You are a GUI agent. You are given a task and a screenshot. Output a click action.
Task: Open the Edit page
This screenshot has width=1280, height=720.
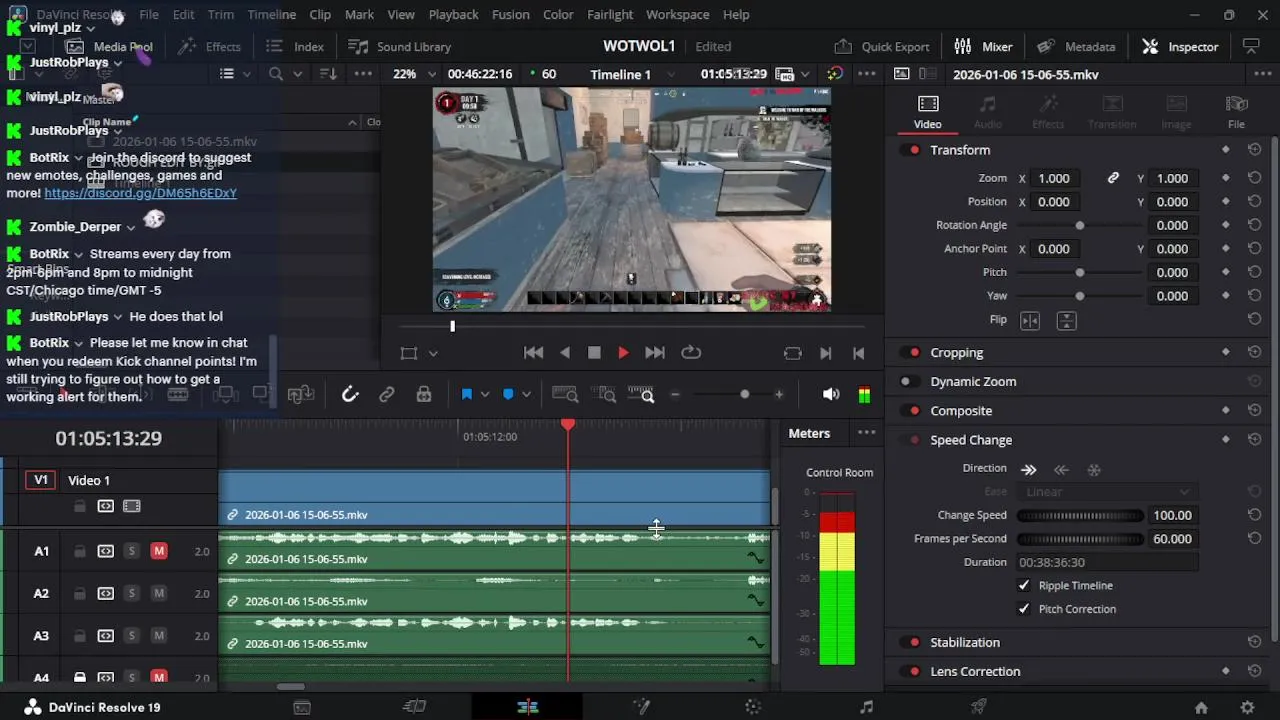[x=527, y=707]
